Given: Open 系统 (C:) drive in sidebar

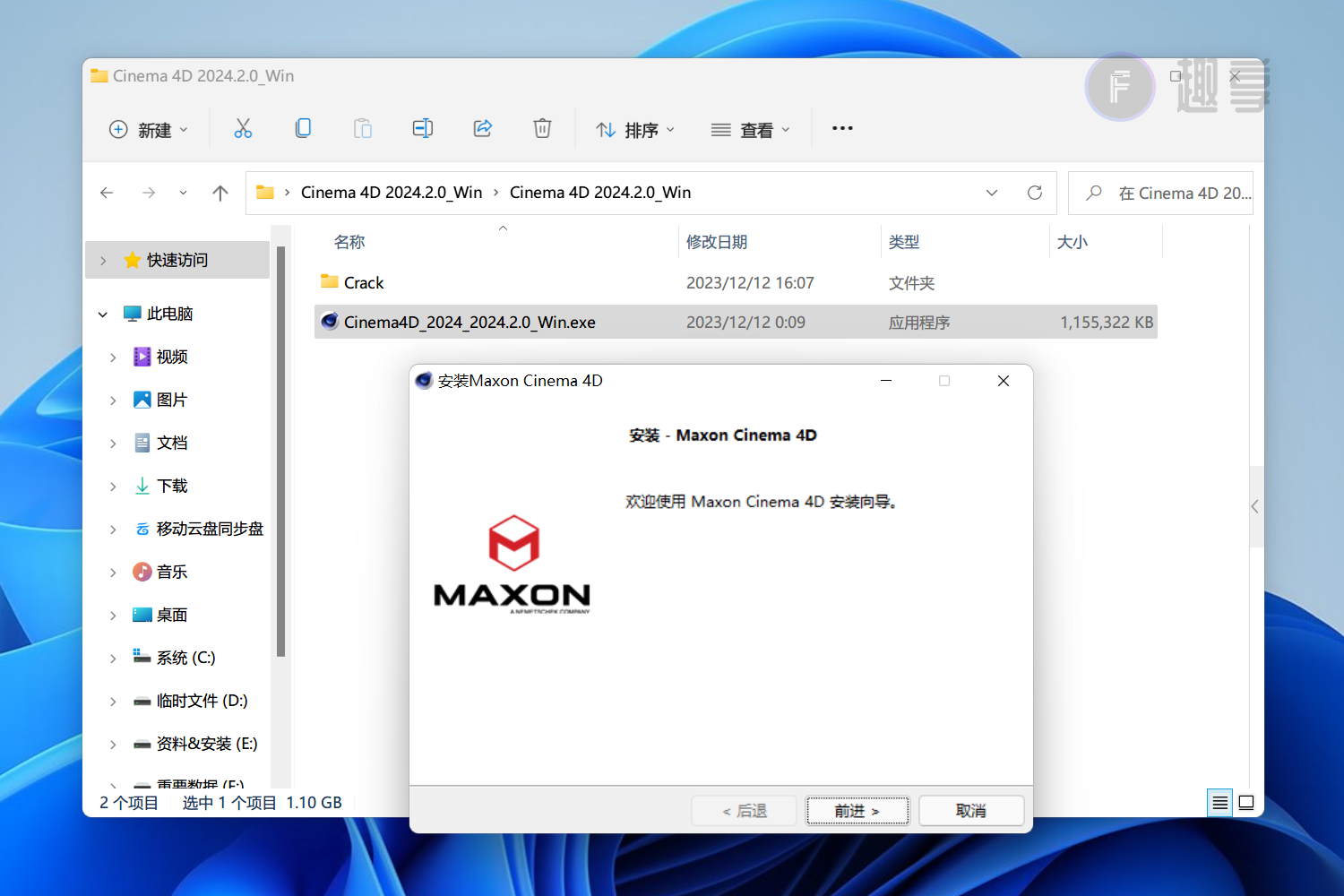Looking at the screenshot, I should tap(185, 658).
